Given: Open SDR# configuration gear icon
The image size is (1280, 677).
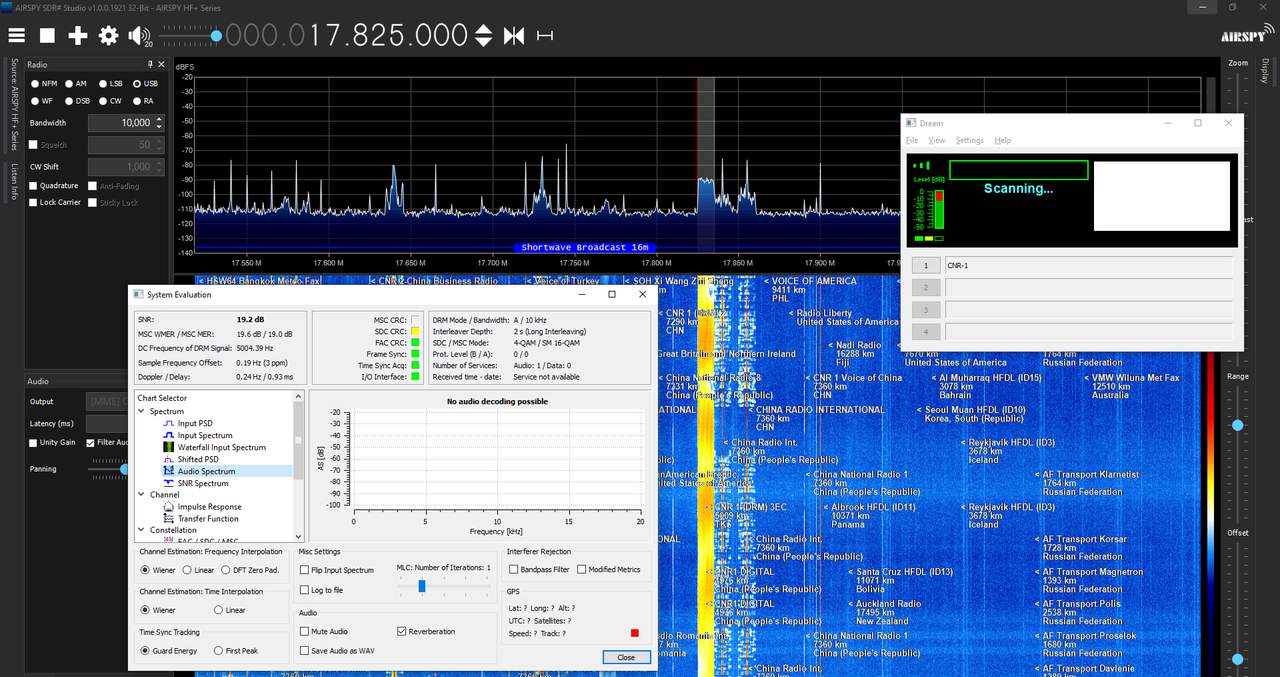Looking at the screenshot, I should pyautogui.click(x=108, y=36).
